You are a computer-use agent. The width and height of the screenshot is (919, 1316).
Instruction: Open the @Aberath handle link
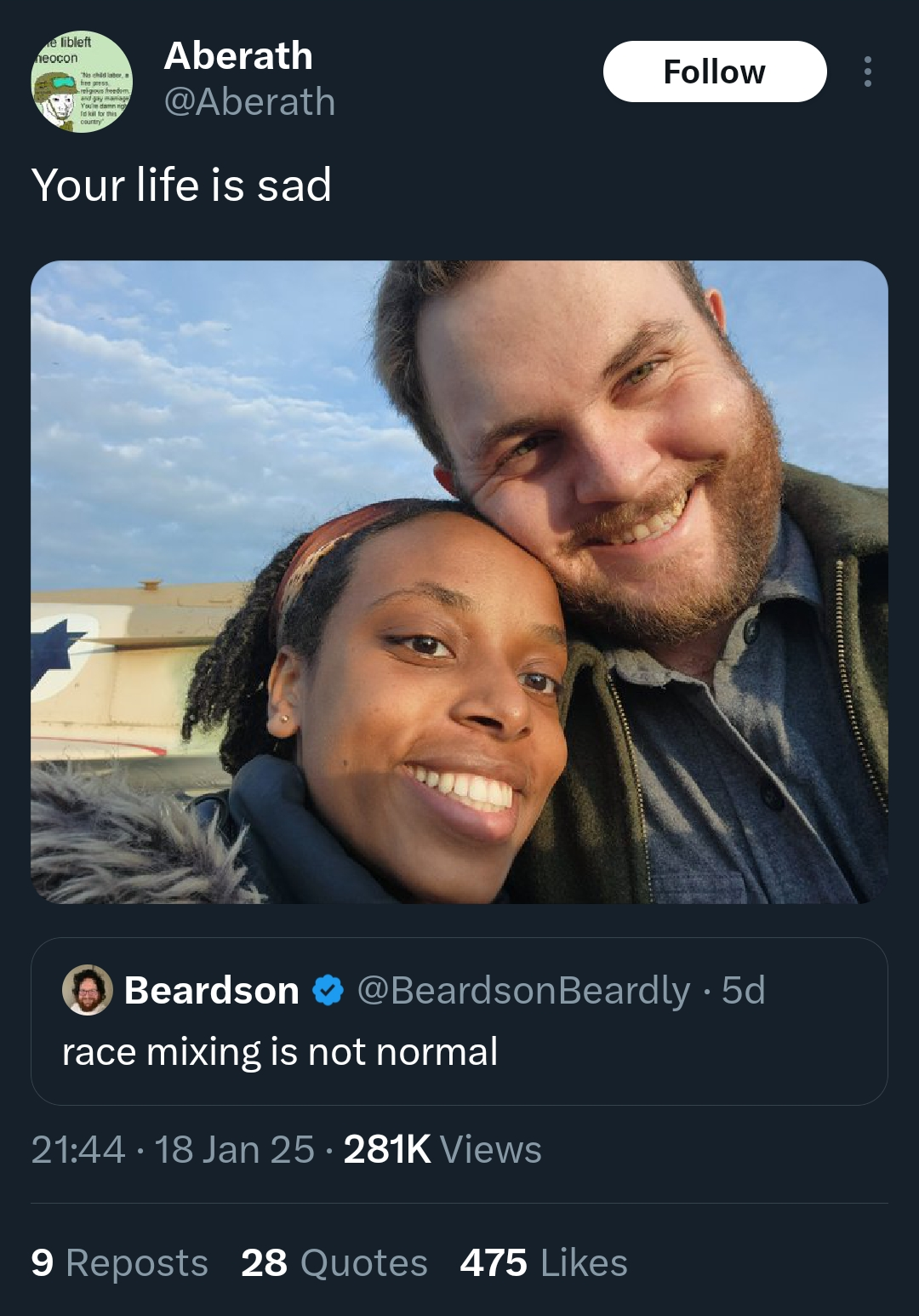coord(249,102)
